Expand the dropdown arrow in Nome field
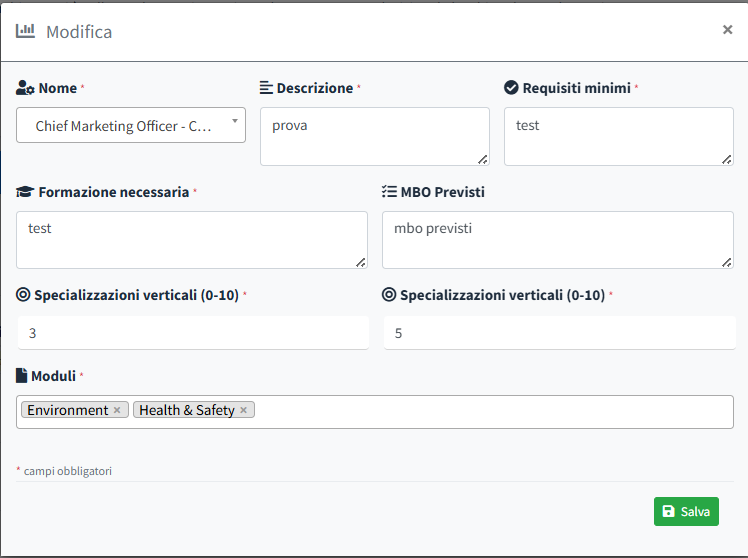Image resolution: width=748 pixels, height=558 pixels. (234, 122)
